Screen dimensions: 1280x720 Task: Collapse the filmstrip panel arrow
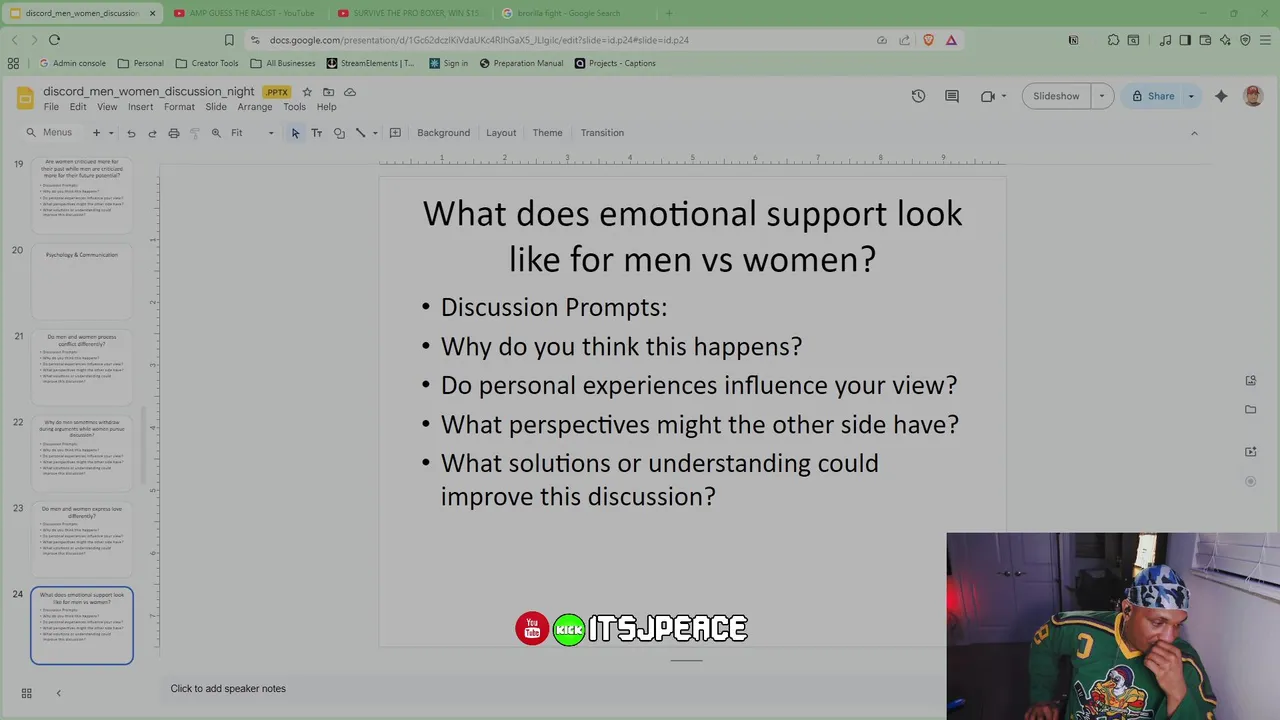click(x=58, y=693)
